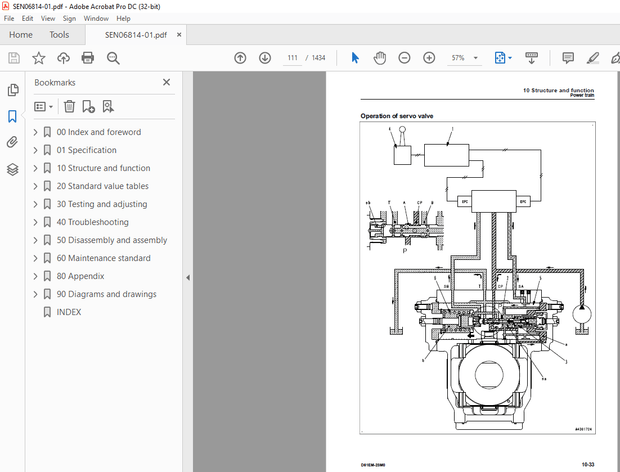Expand 50 Disassembly and assembly bookmark
The image size is (620, 472).
(x=35, y=240)
